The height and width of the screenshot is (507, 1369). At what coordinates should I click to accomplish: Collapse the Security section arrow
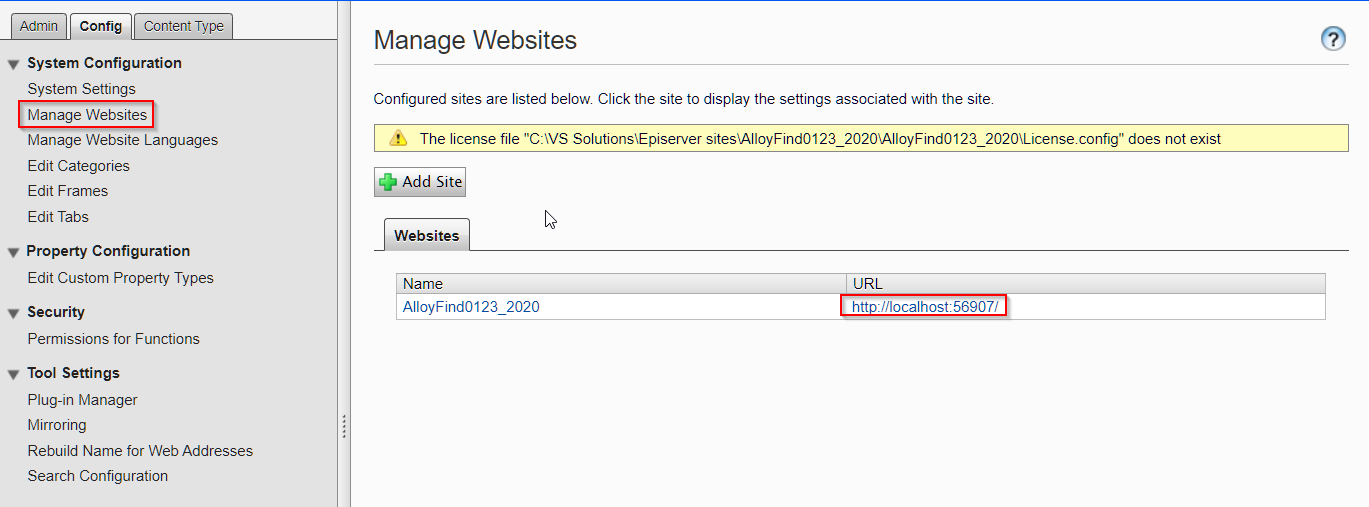click(13, 313)
